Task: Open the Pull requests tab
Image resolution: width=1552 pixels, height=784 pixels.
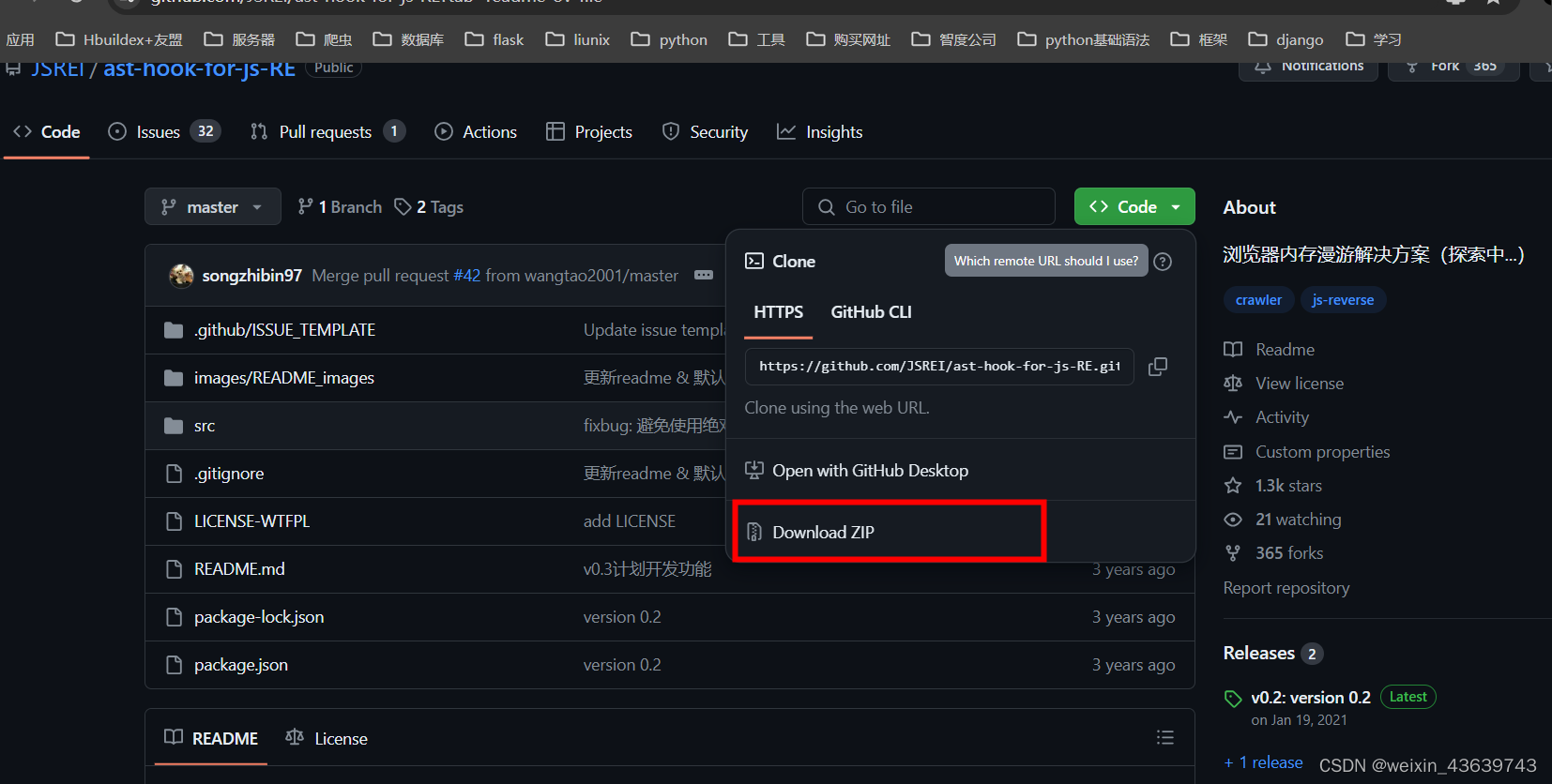Action: [327, 131]
